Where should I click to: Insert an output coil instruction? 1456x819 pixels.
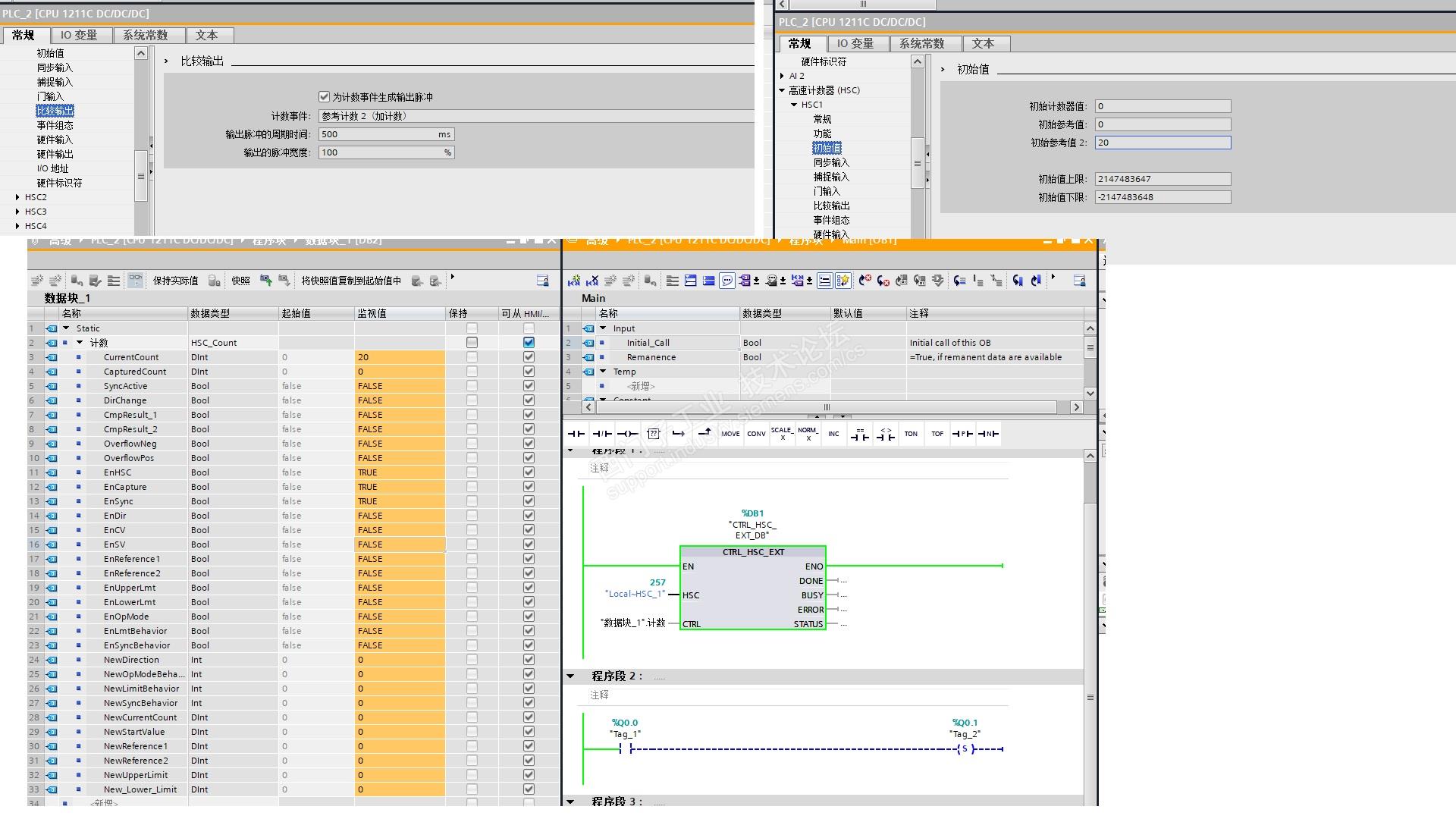click(627, 434)
